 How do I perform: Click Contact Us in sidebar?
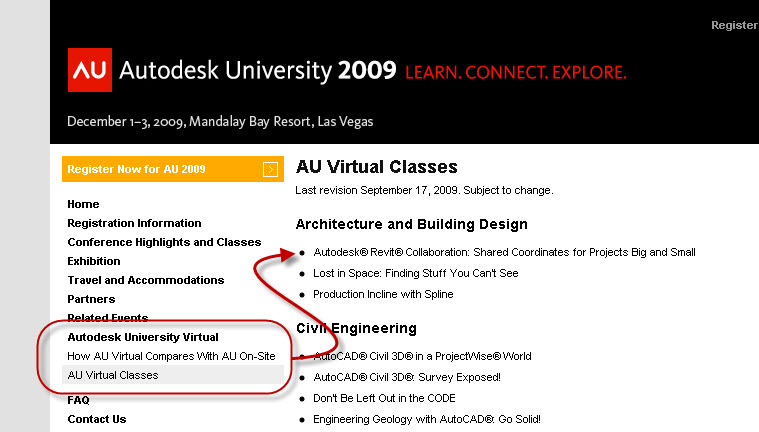96,419
